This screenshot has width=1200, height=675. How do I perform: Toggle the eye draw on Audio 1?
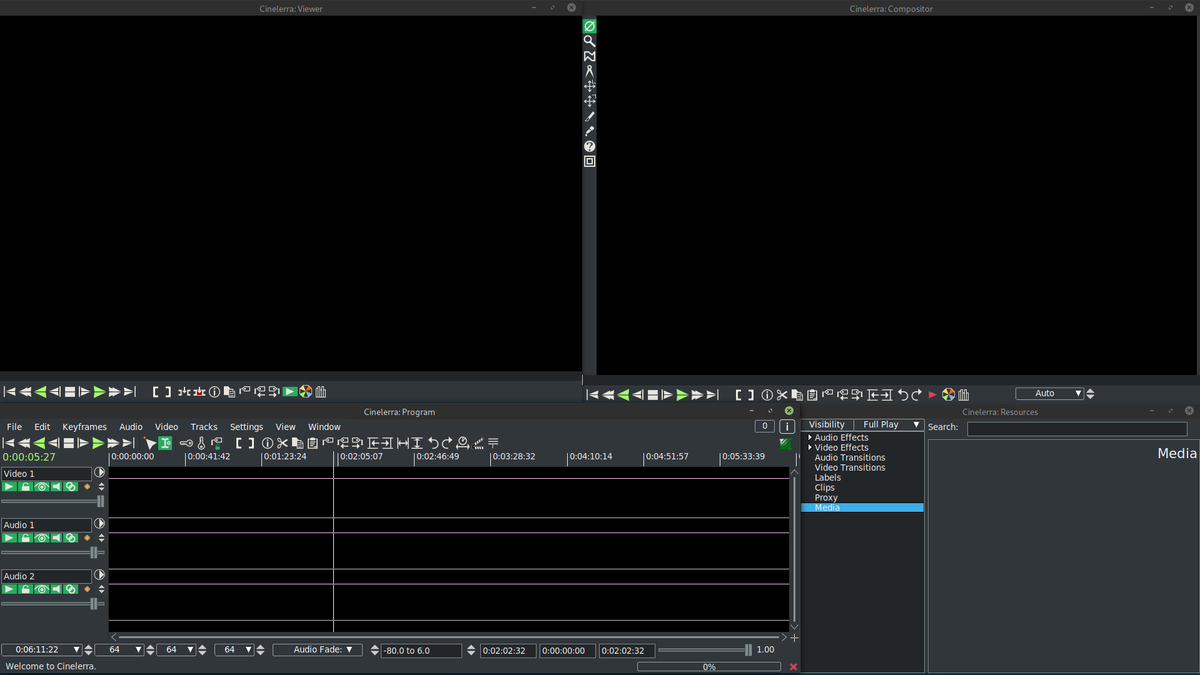click(x=41, y=538)
